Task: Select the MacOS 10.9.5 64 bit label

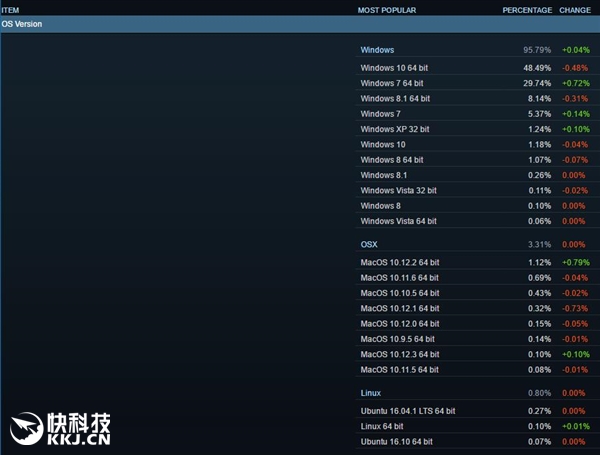Action: click(x=398, y=339)
